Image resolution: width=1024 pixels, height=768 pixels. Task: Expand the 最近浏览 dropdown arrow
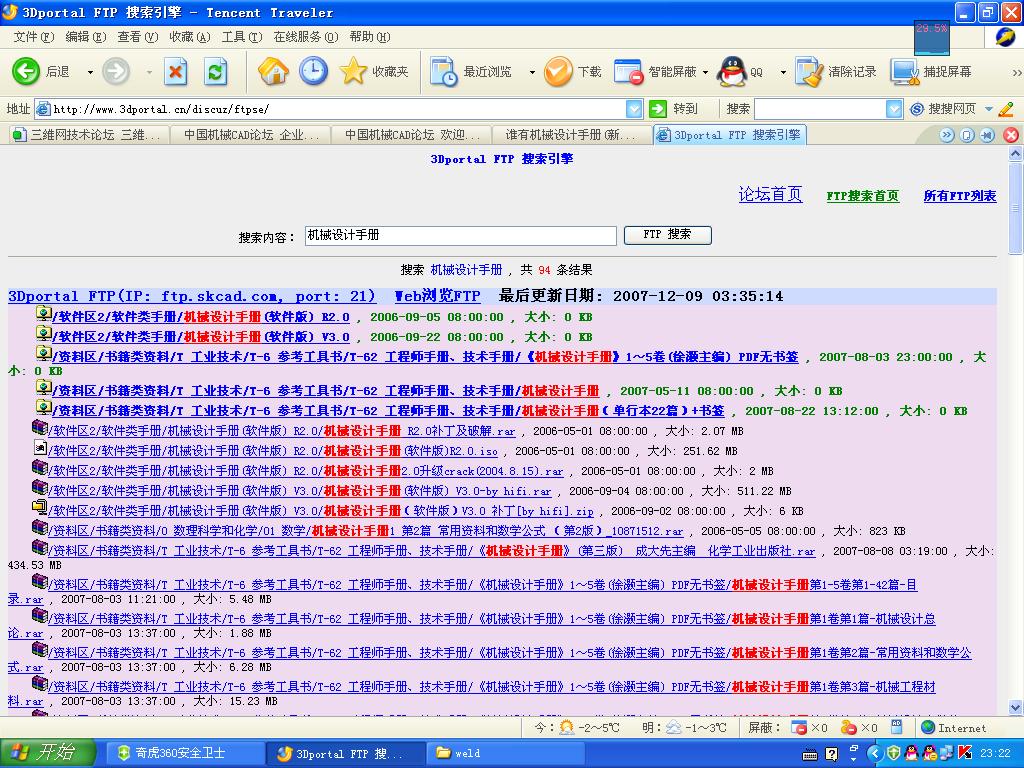(532, 72)
